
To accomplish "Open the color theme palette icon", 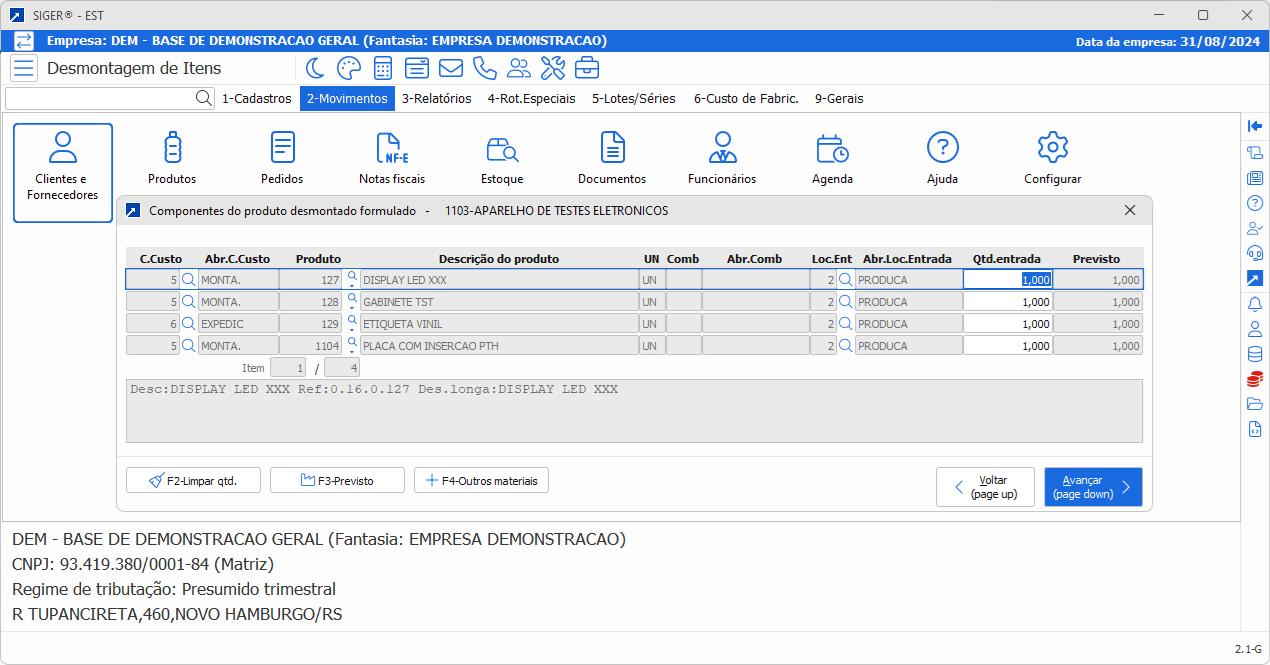I will click(x=348, y=68).
